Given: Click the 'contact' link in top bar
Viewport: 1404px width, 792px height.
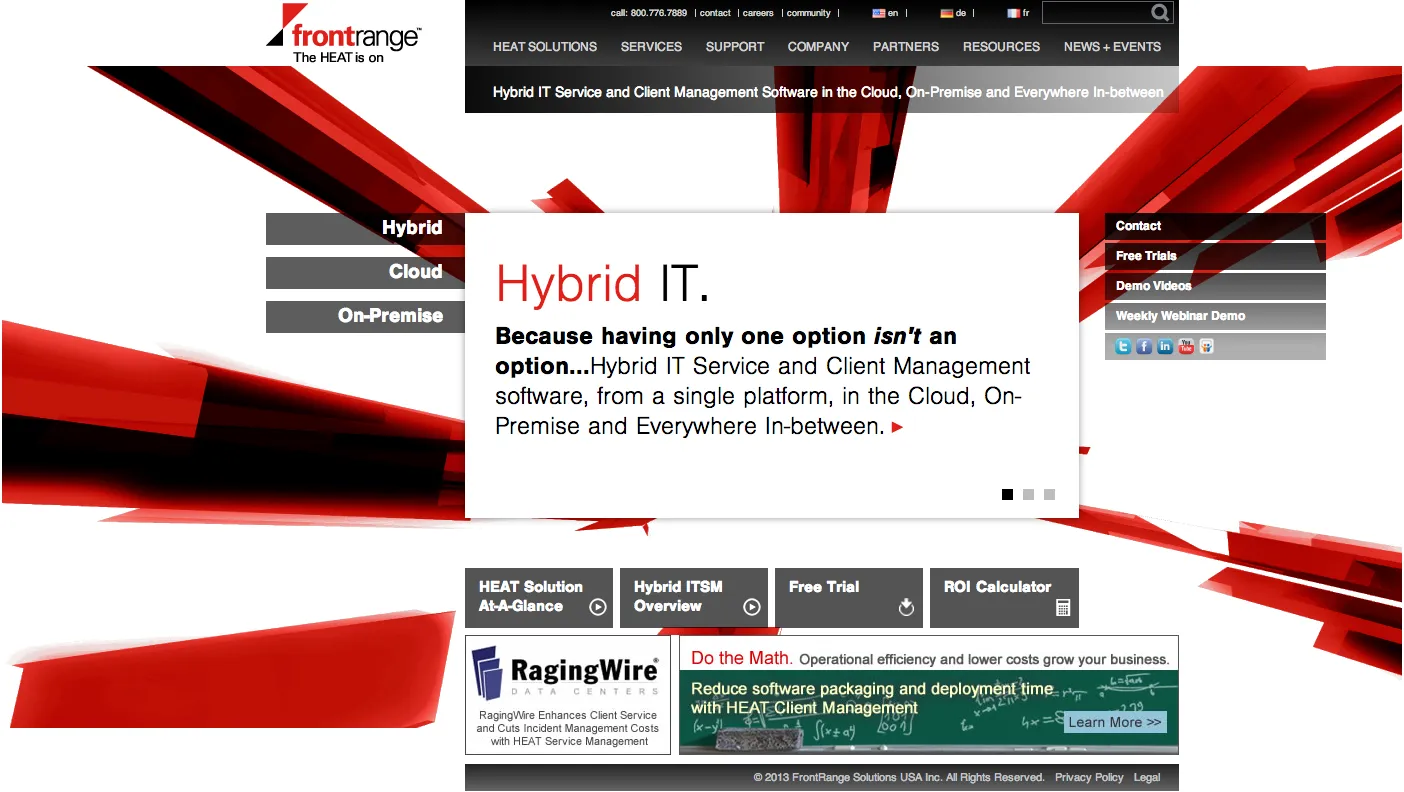Looking at the screenshot, I should point(715,13).
